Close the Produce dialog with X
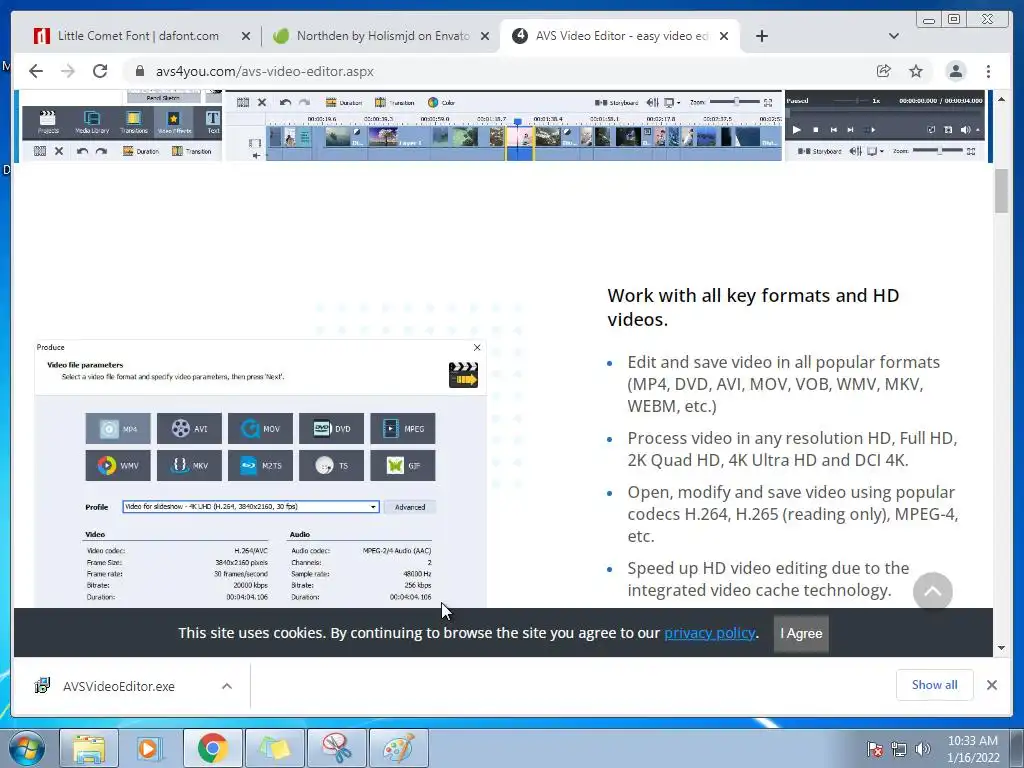 tap(477, 347)
